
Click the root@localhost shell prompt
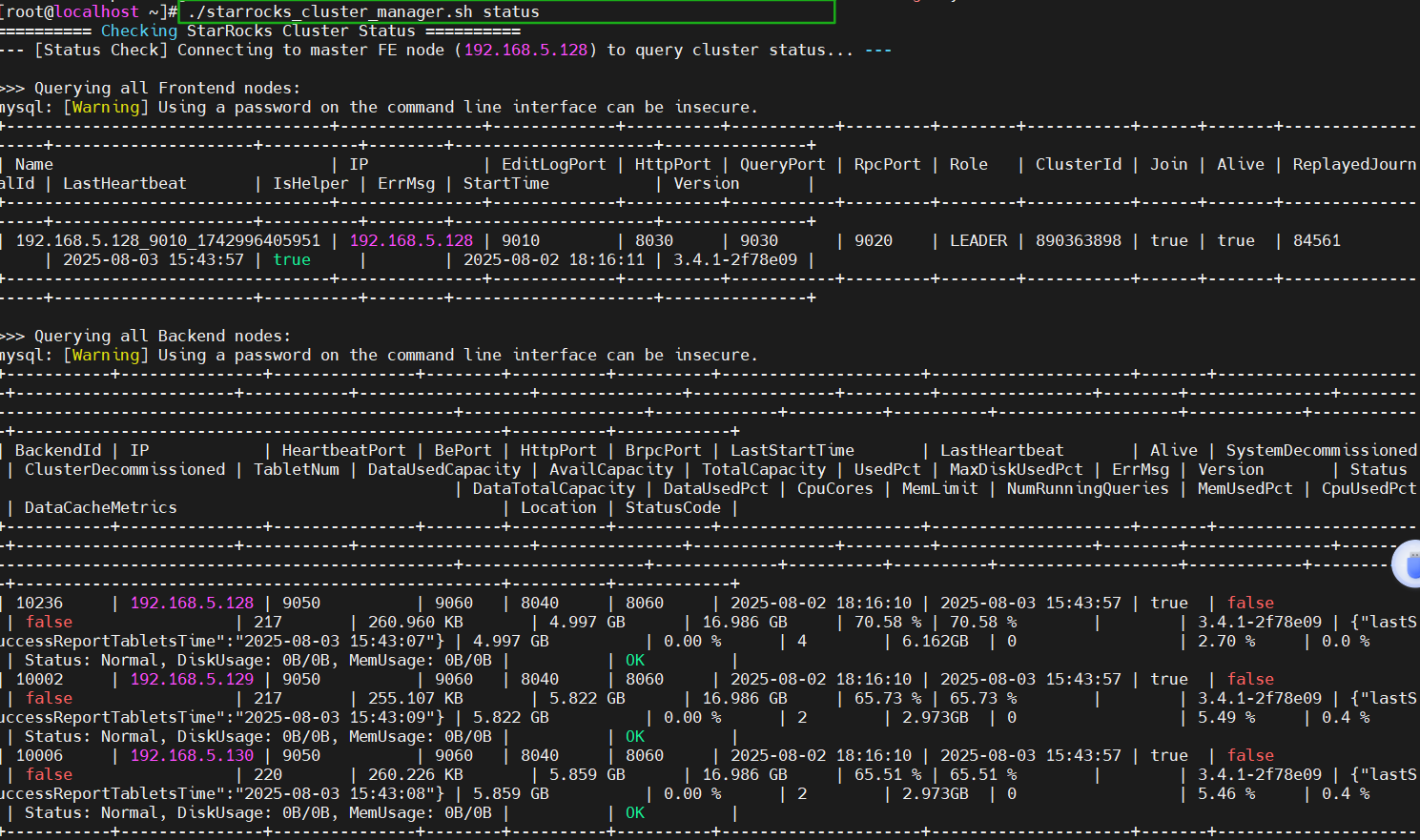[x=88, y=11]
